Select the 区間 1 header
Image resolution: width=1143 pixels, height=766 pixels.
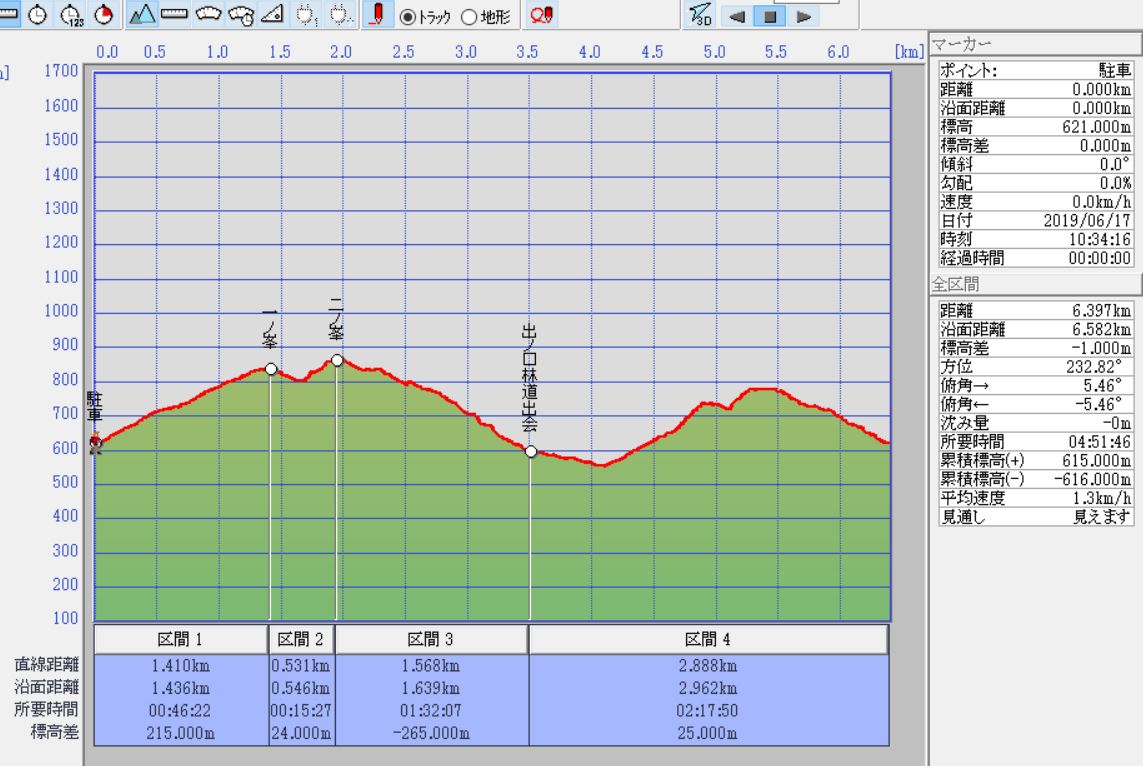click(x=180, y=639)
